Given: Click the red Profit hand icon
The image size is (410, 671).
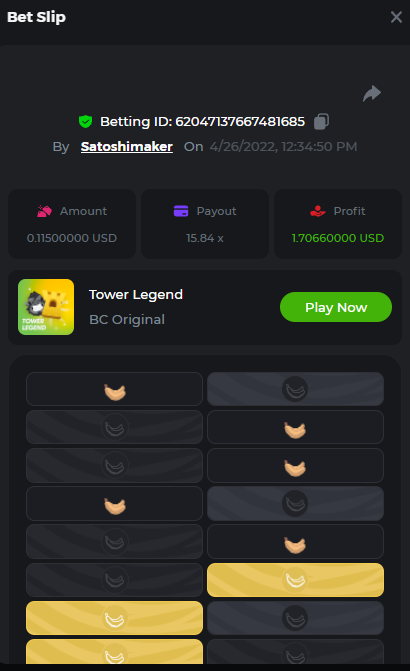Looking at the screenshot, I should tap(318, 211).
